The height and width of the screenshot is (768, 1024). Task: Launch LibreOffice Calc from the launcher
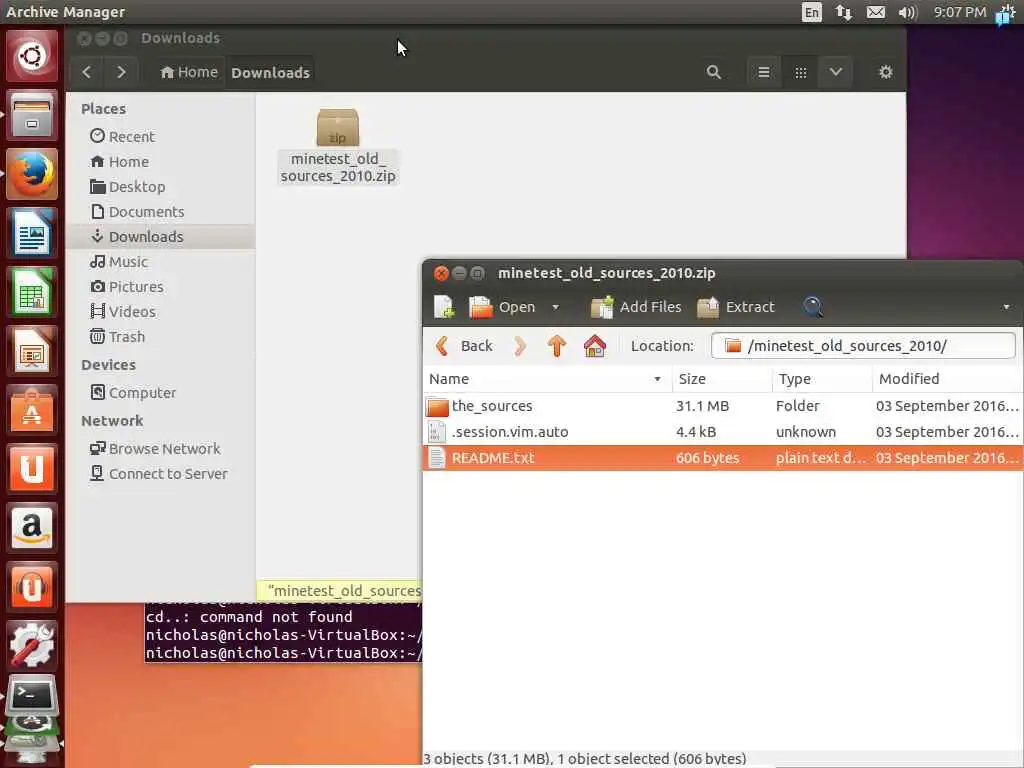click(31, 291)
